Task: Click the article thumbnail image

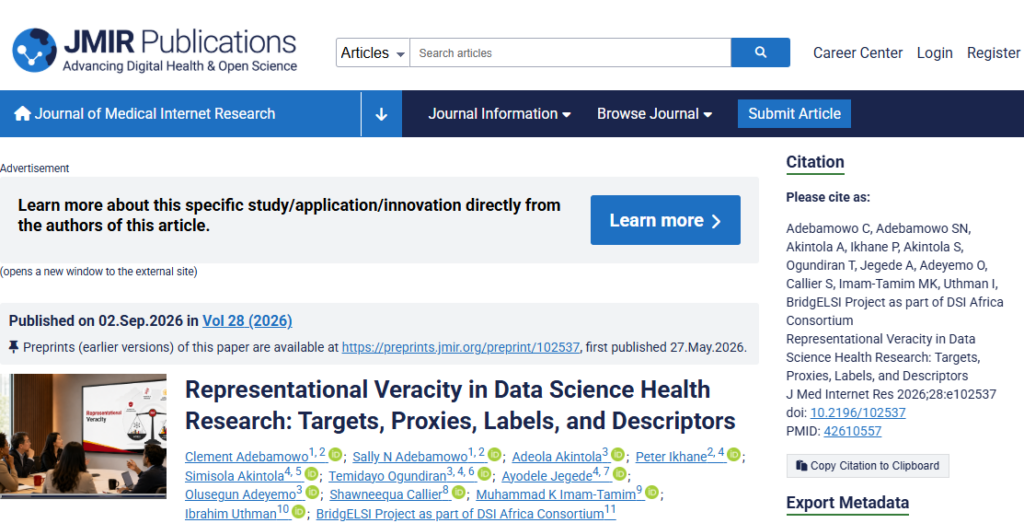Action: click(x=84, y=436)
